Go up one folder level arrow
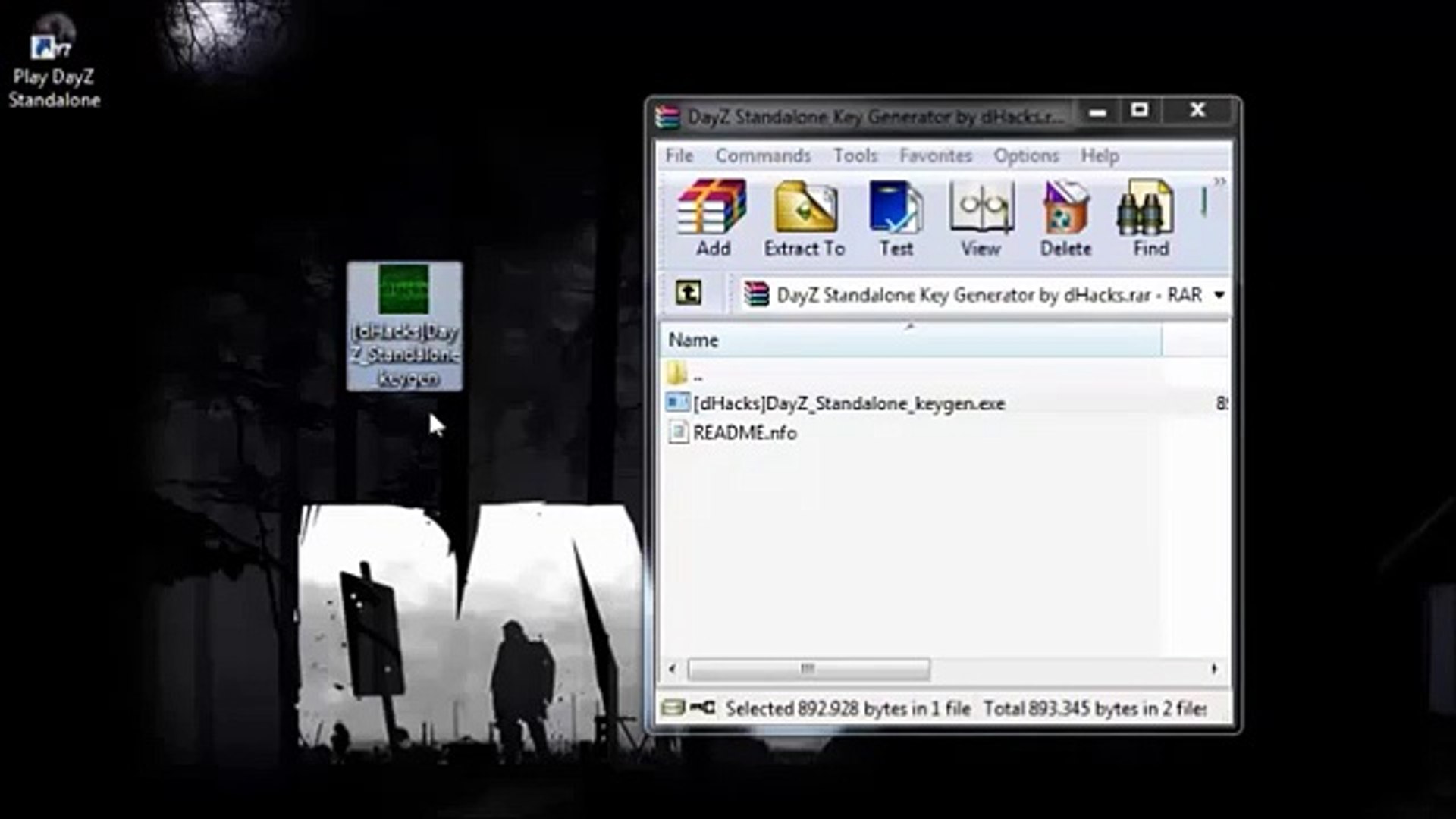This screenshot has height=819, width=1456. 688,293
